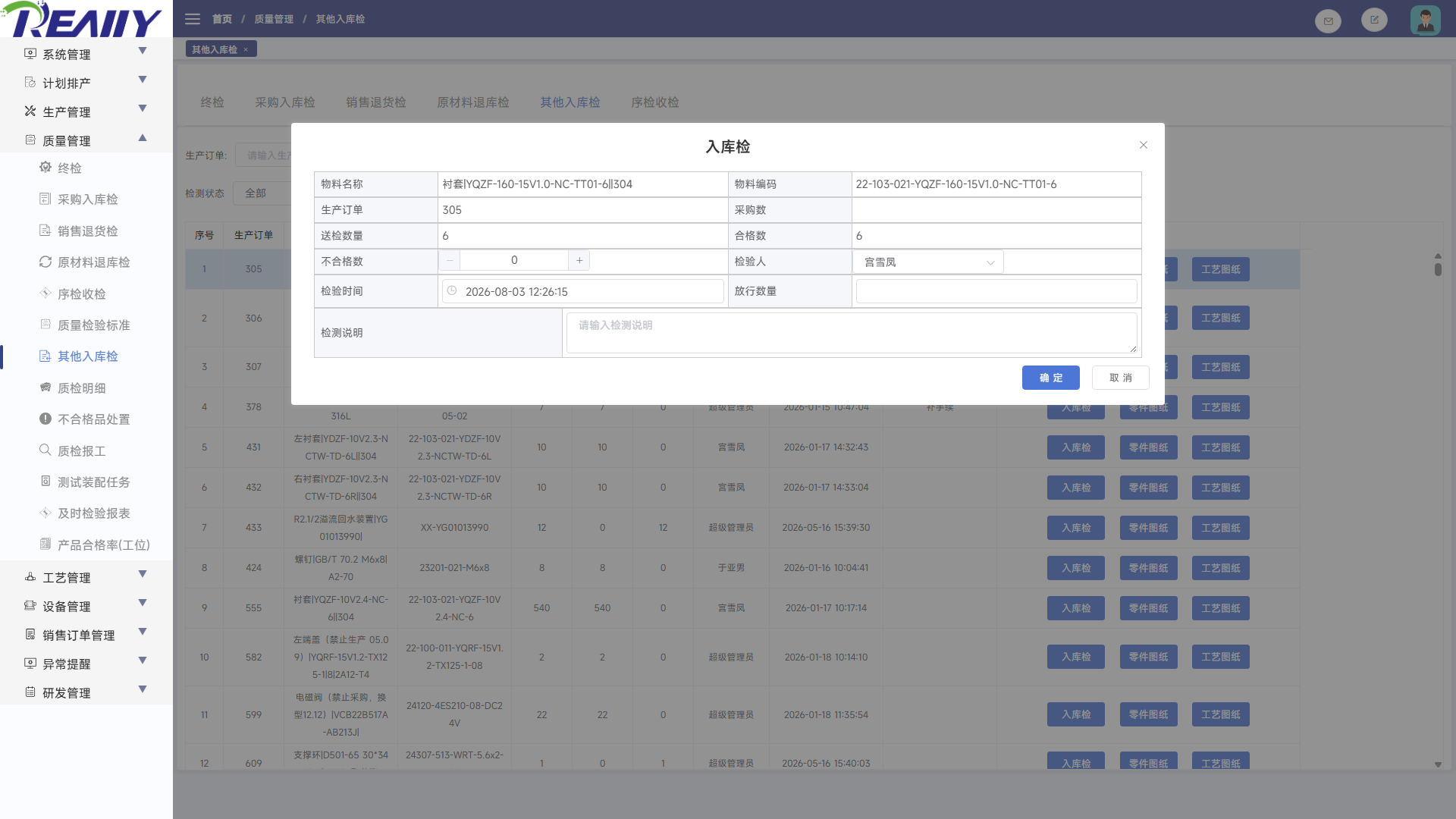Expand 研发管理 sidebar menu arrow

click(x=143, y=690)
